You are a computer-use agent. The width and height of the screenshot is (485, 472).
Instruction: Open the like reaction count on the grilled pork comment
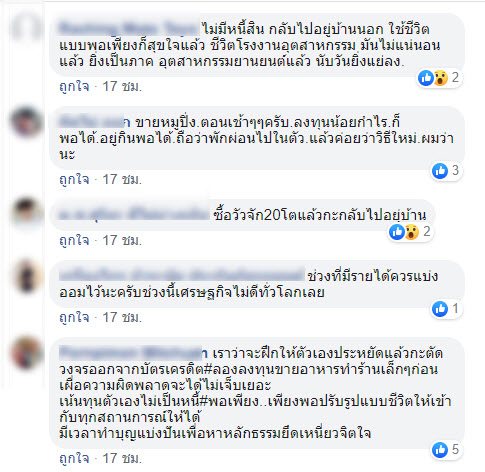click(447, 171)
